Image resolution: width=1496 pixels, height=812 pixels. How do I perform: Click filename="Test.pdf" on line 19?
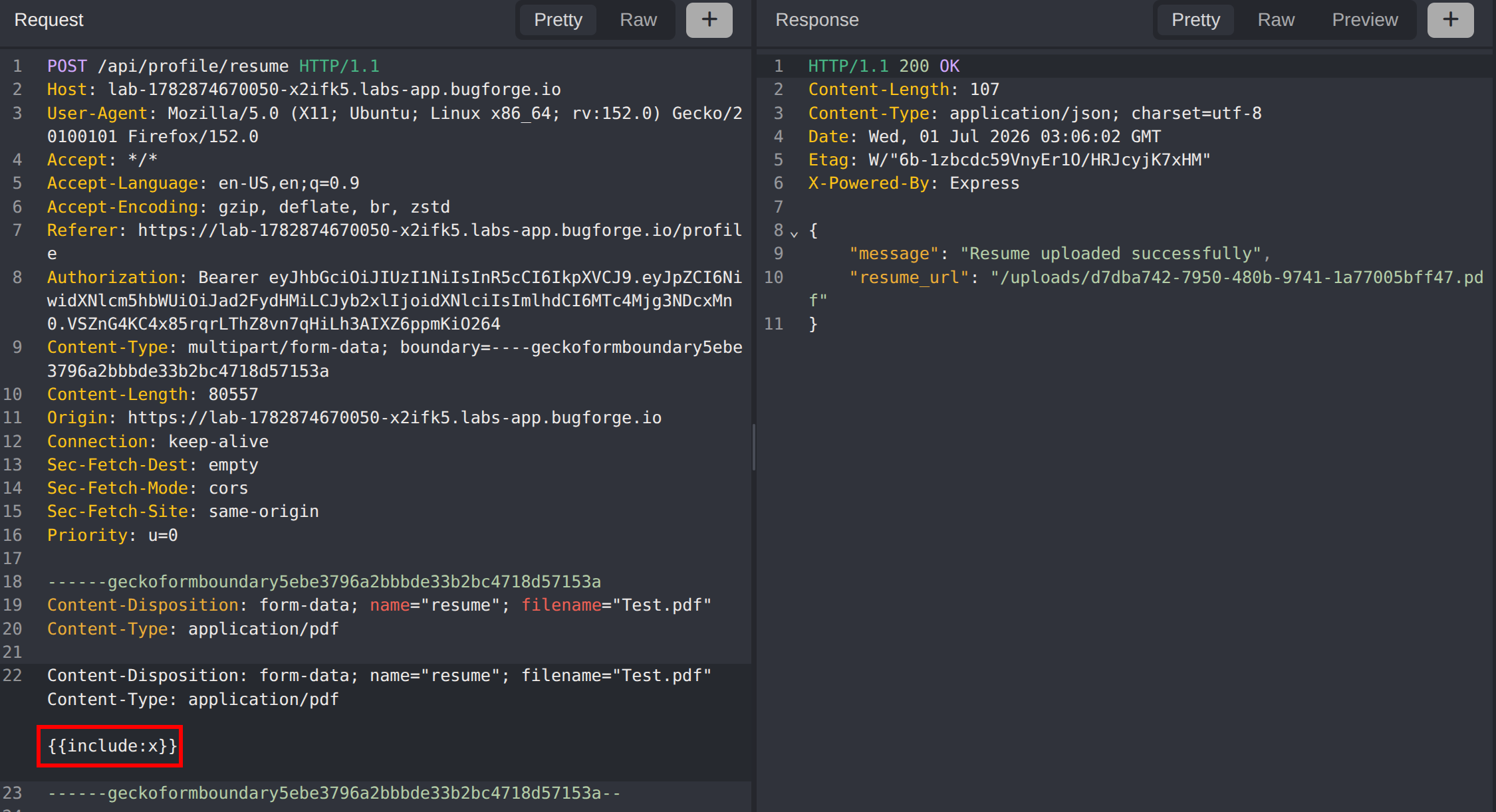616,605
